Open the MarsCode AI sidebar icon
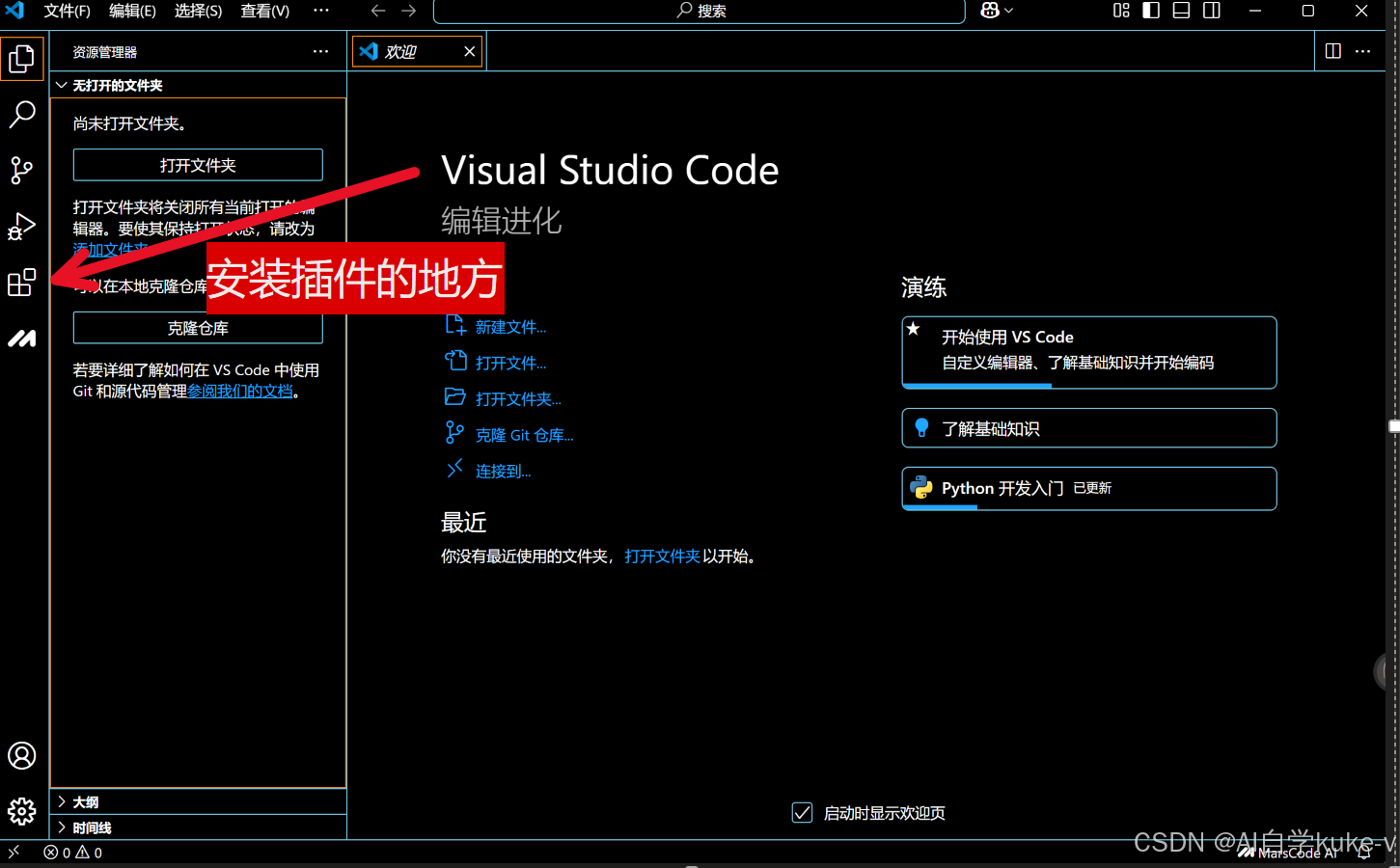 click(22, 339)
